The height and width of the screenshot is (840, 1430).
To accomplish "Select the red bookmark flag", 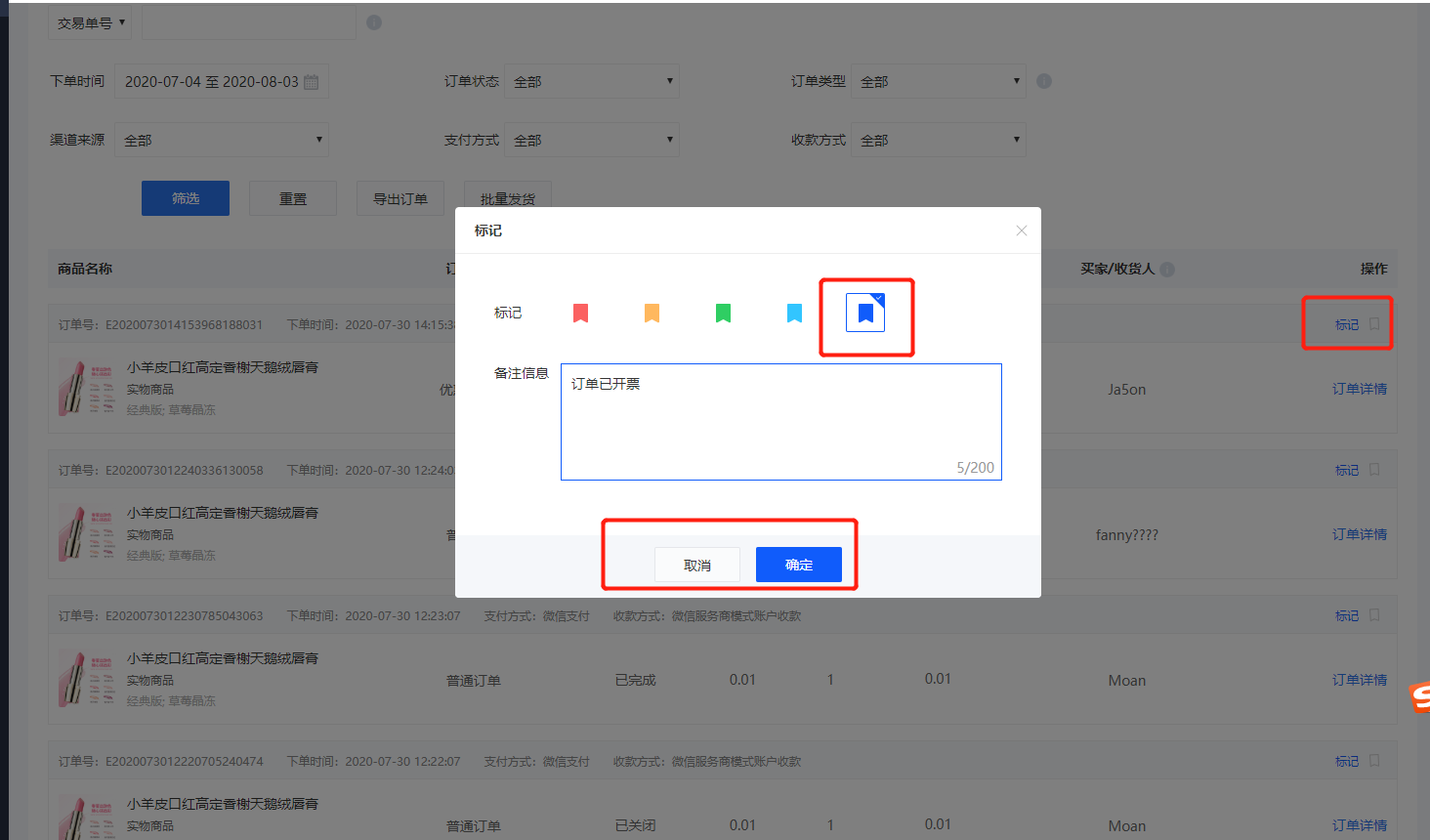I will pos(580,313).
